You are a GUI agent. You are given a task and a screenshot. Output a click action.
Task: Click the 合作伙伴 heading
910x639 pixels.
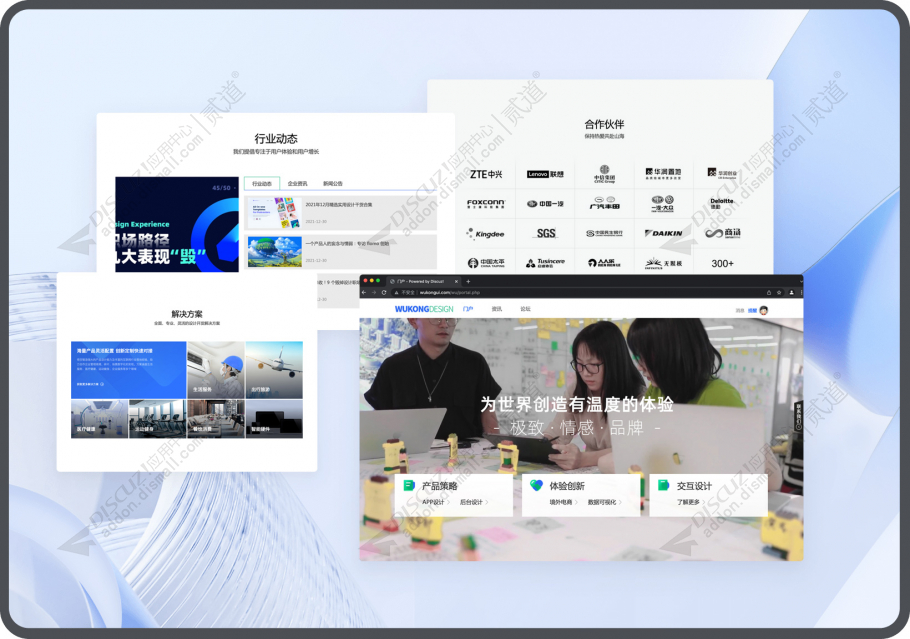[x=604, y=124]
